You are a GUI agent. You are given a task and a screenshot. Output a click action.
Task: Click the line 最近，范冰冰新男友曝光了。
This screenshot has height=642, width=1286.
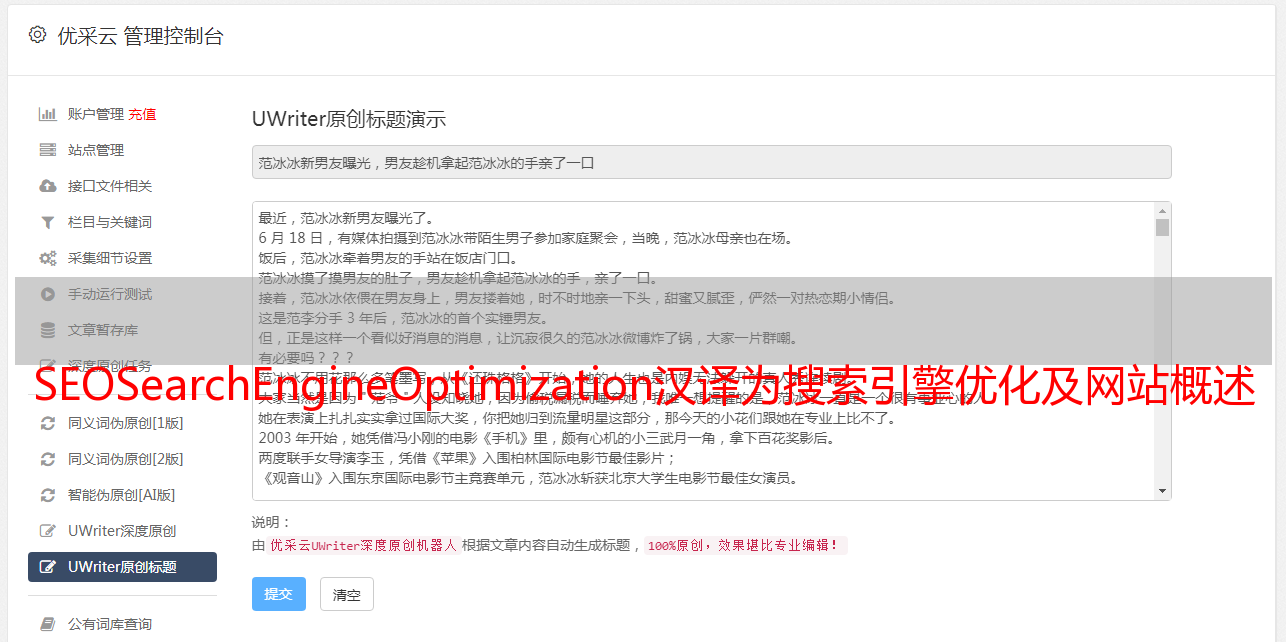tap(347, 218)
